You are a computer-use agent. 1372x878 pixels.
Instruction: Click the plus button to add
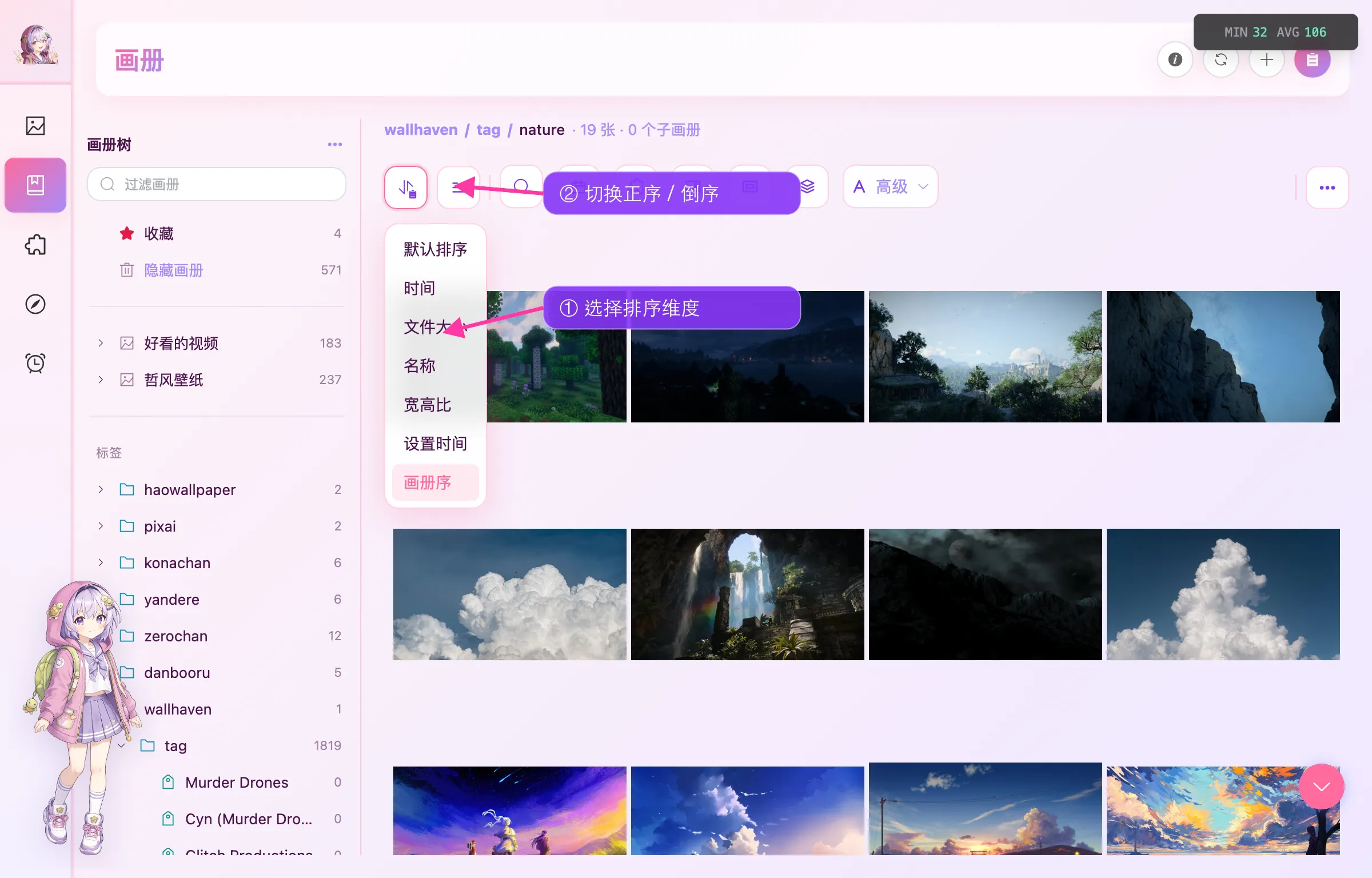[1266, 59]
